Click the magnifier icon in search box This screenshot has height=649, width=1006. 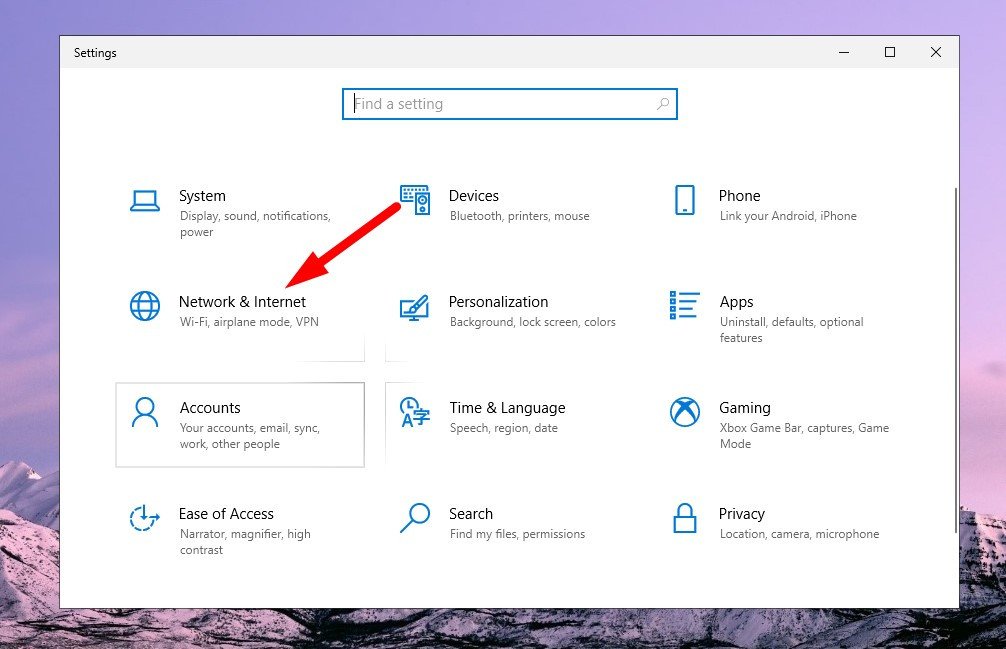[662, 104]
